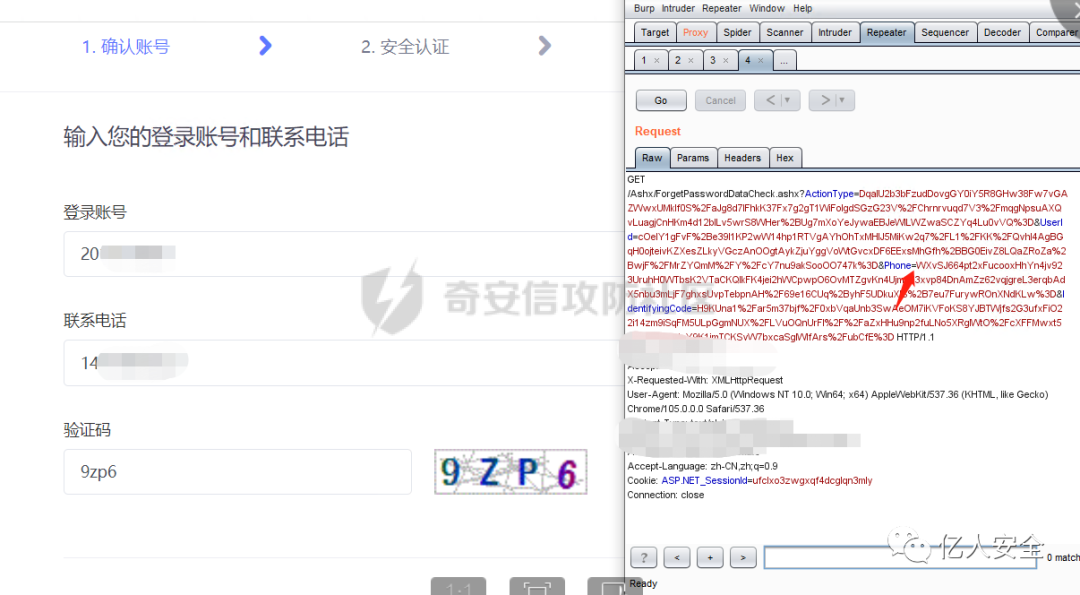Open the Repeater menu in menu bar
This screenshot has height=595, width=1080.
721,8
